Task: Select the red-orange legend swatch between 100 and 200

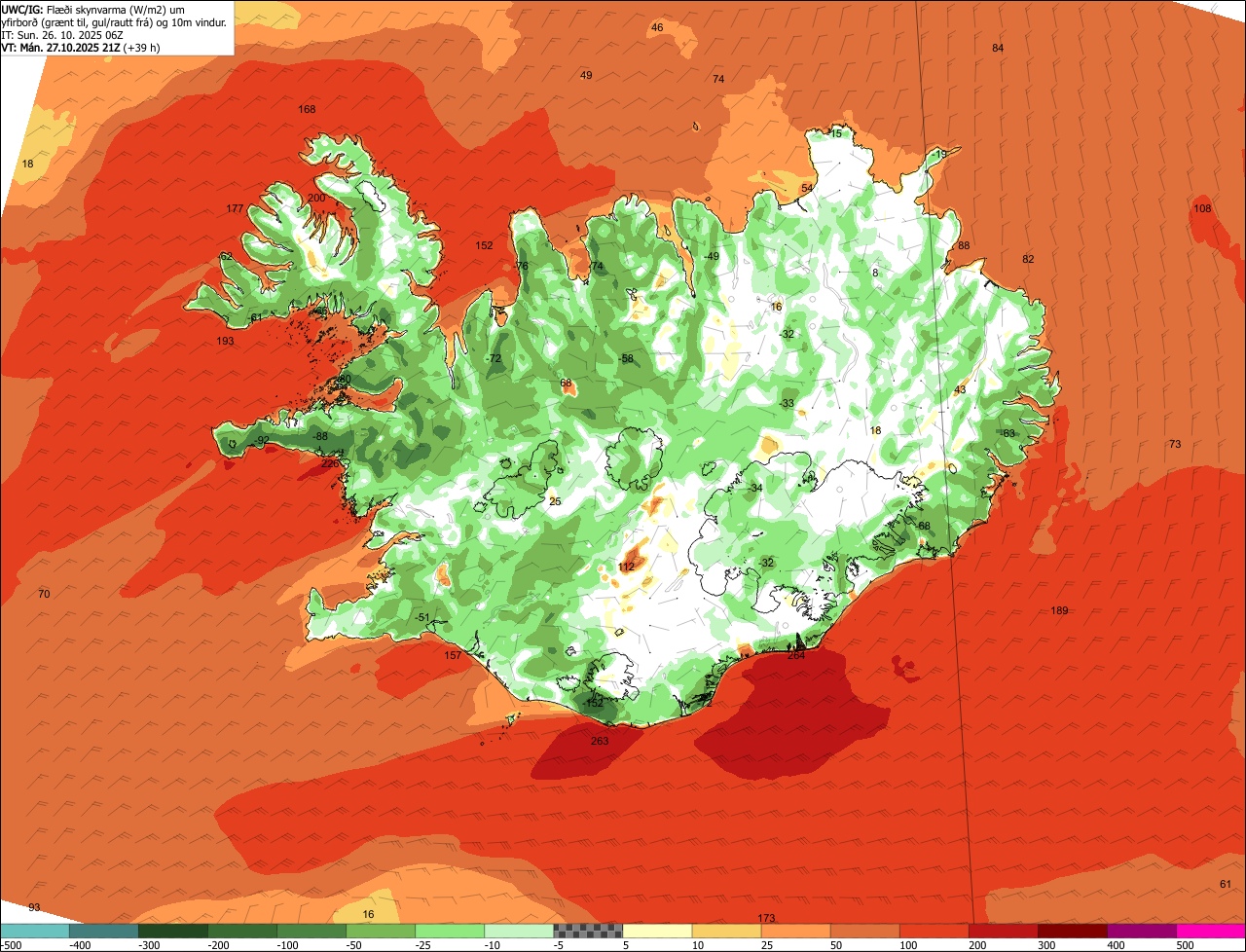Action: [x=934, y=932]
